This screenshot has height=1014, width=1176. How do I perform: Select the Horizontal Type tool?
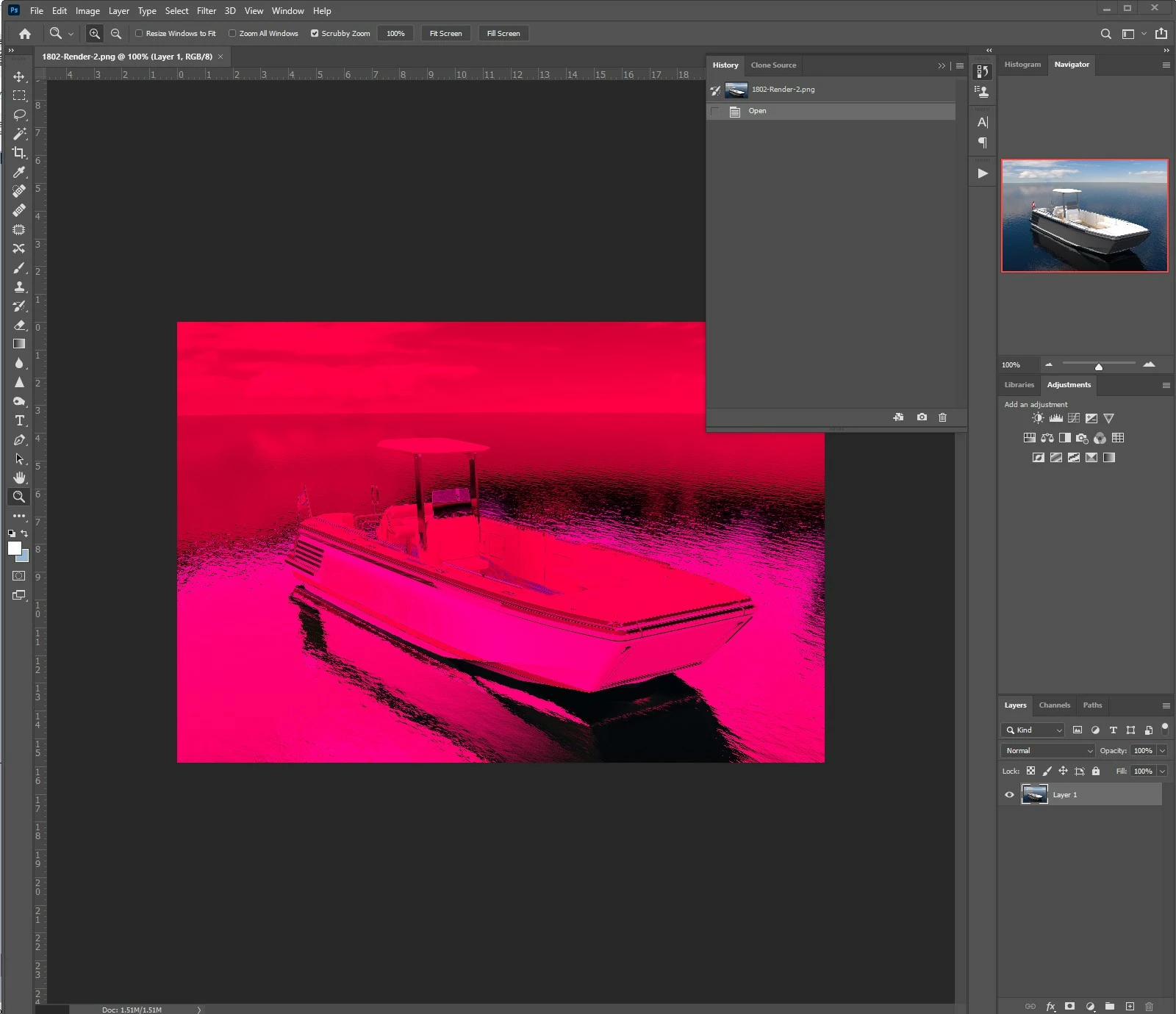19,420
